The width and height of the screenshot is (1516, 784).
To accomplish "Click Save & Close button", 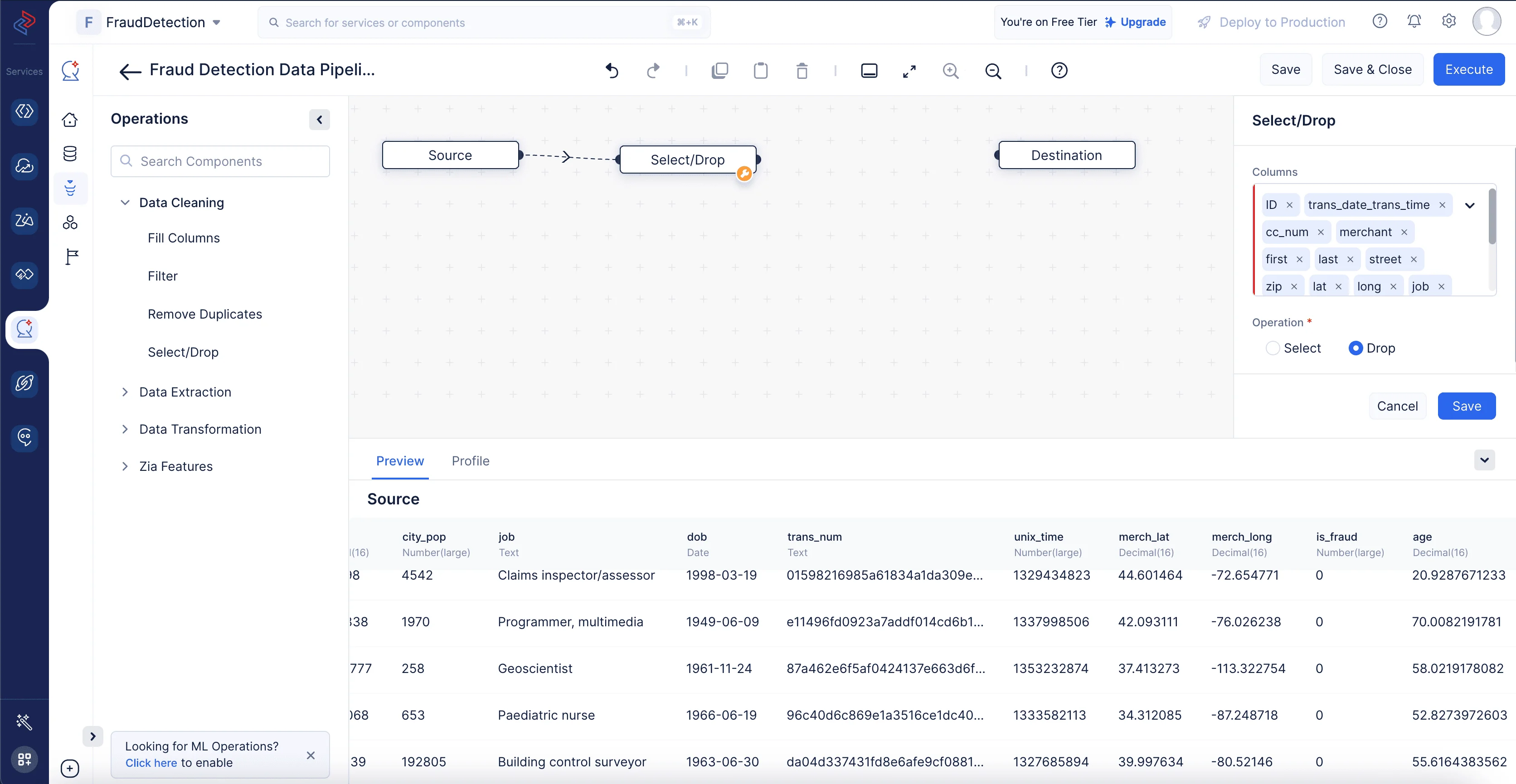I will coord(1372,69).
